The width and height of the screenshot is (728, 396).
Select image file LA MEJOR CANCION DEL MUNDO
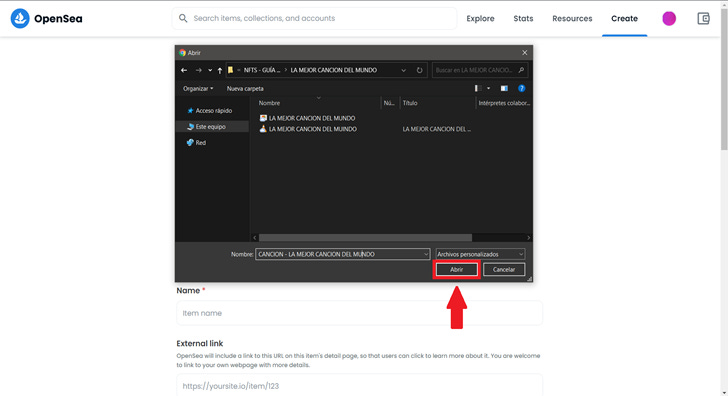click(307, 118)
